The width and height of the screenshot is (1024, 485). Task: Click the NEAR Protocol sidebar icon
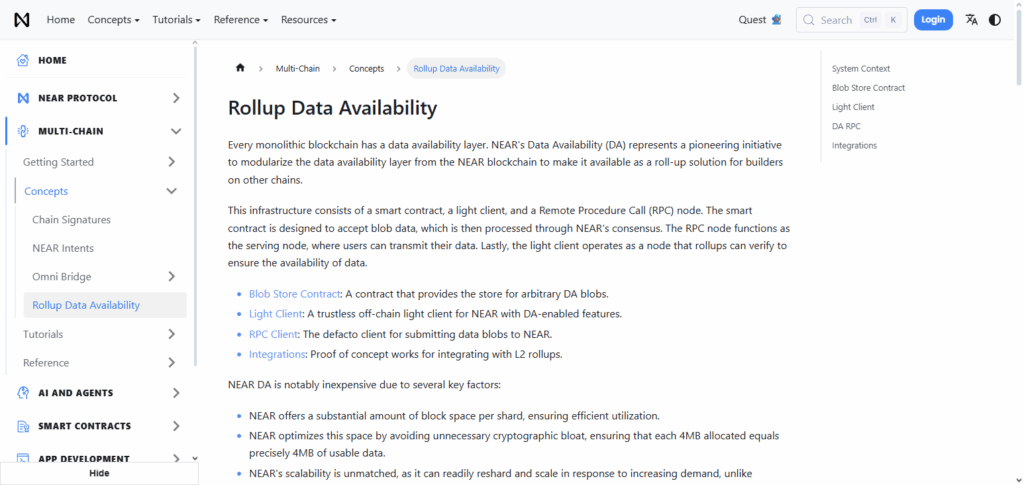[x=23, y=98]
